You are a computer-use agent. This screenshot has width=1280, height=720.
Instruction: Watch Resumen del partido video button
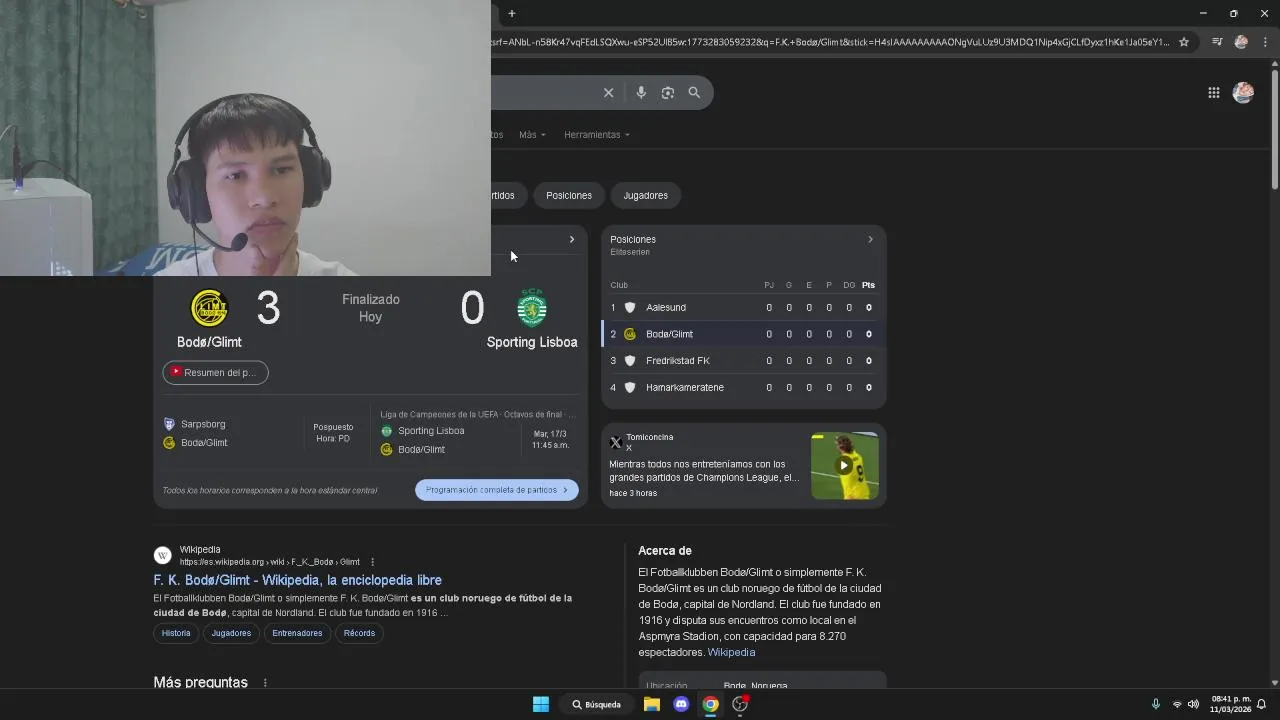pyautogui.click(x=216, y=372)
